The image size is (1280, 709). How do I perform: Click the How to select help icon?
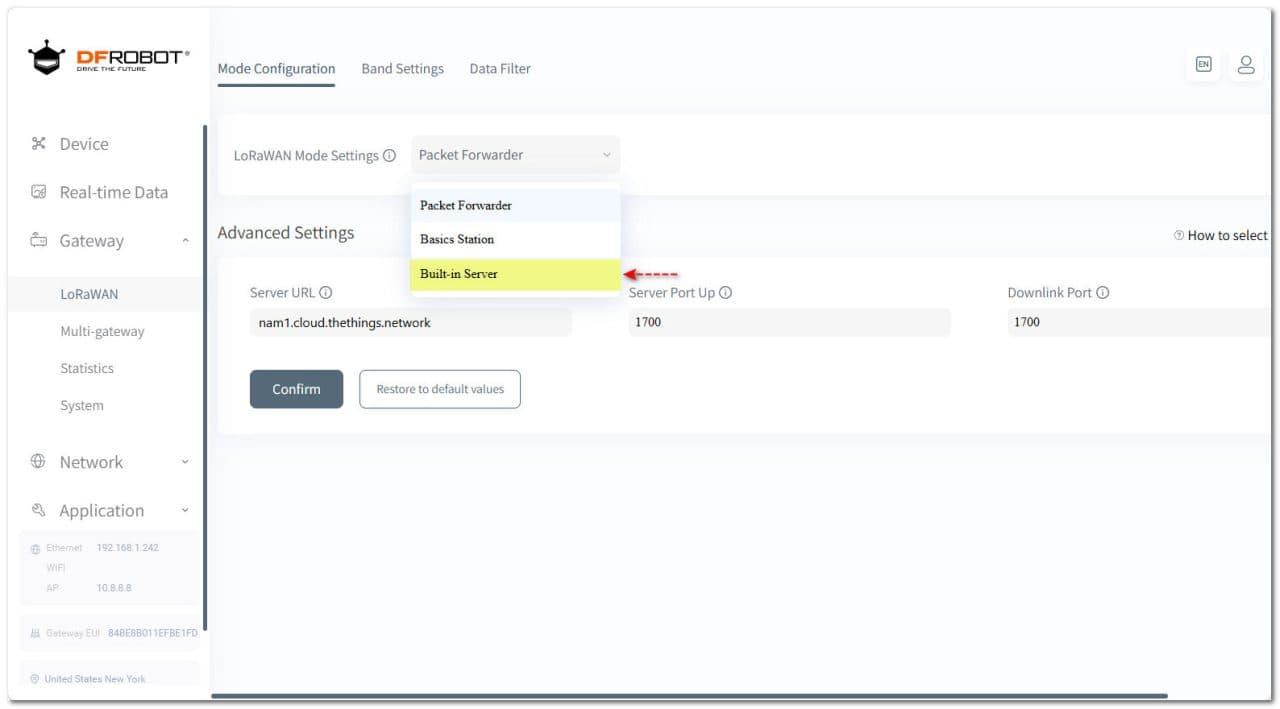click(1179, 236)
